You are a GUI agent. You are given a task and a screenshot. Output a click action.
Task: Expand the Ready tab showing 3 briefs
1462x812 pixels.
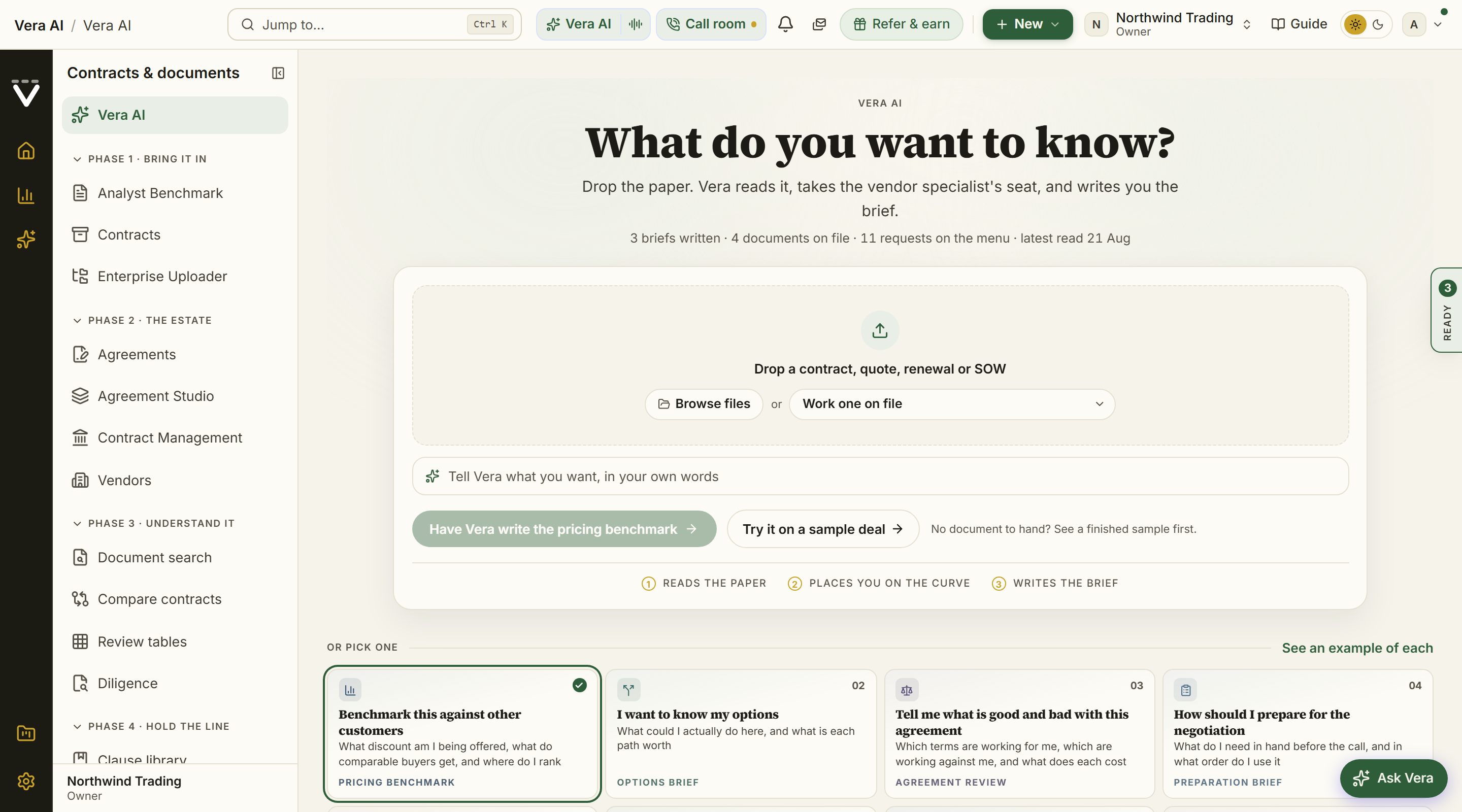pyautogui.click(x=1447, y=310)
